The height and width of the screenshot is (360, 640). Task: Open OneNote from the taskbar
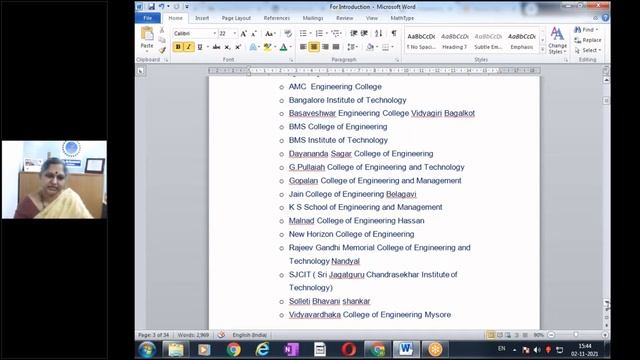[x=291, y=349]
